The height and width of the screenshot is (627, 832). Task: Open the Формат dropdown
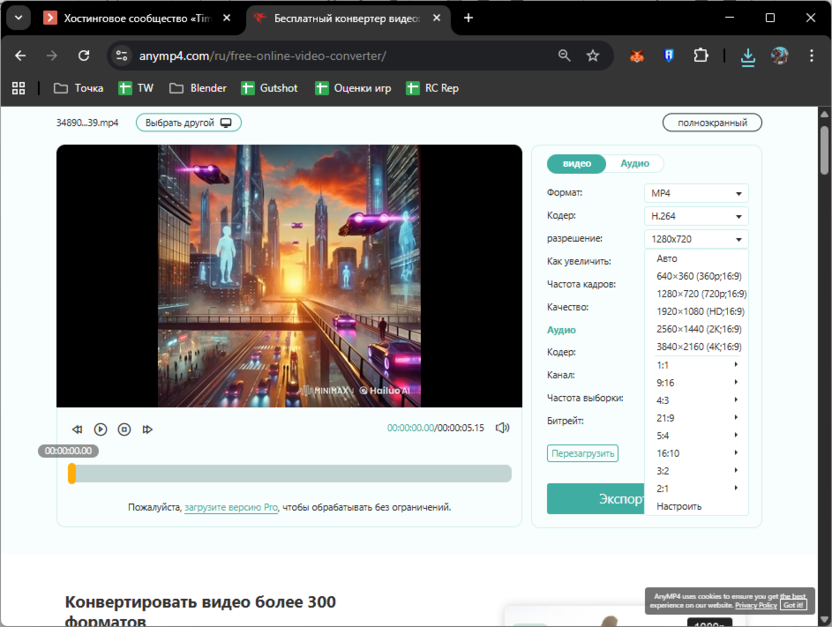click(x=695, y=192)
